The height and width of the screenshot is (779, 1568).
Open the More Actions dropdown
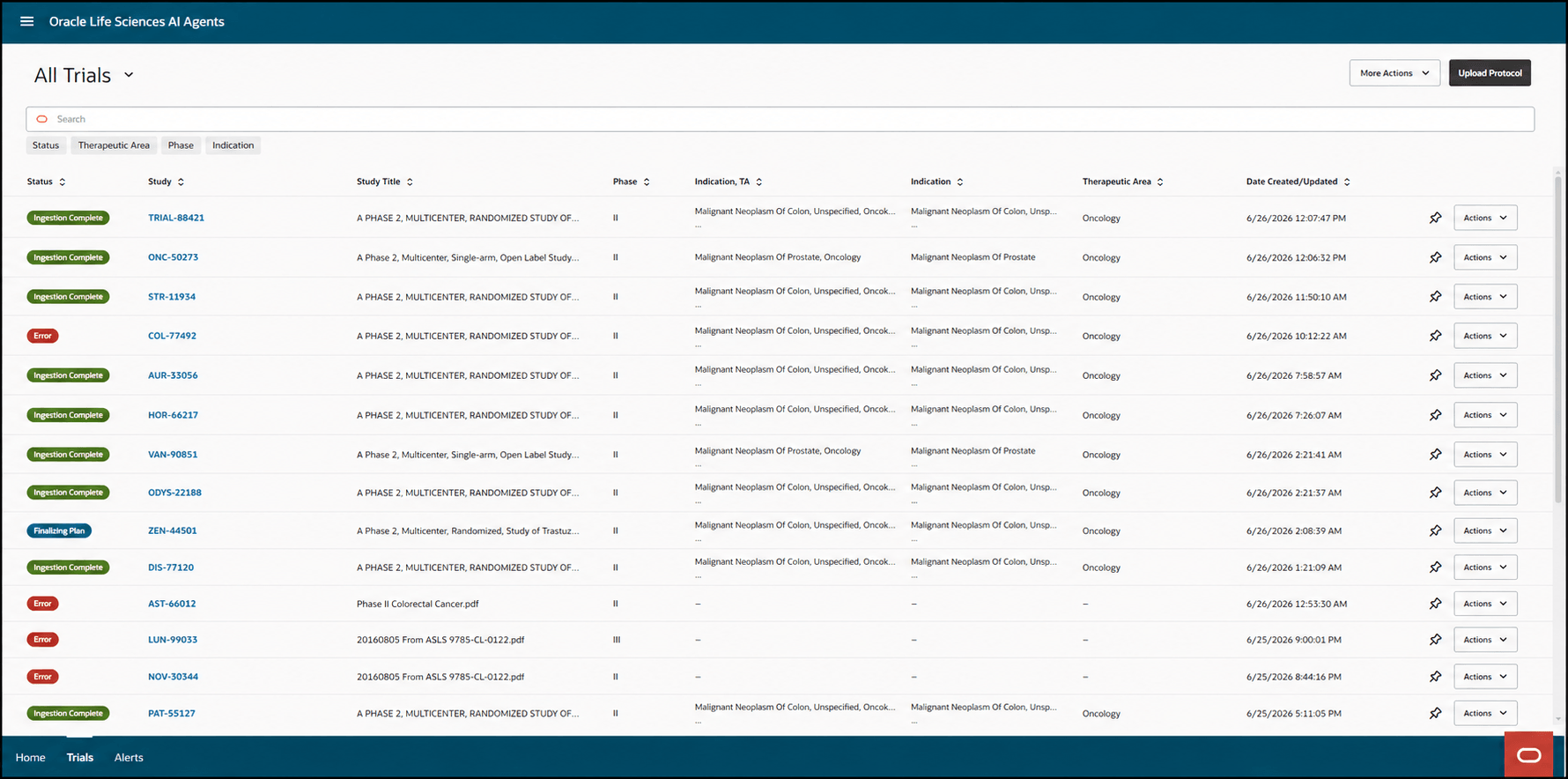[x=1394, y=73]
